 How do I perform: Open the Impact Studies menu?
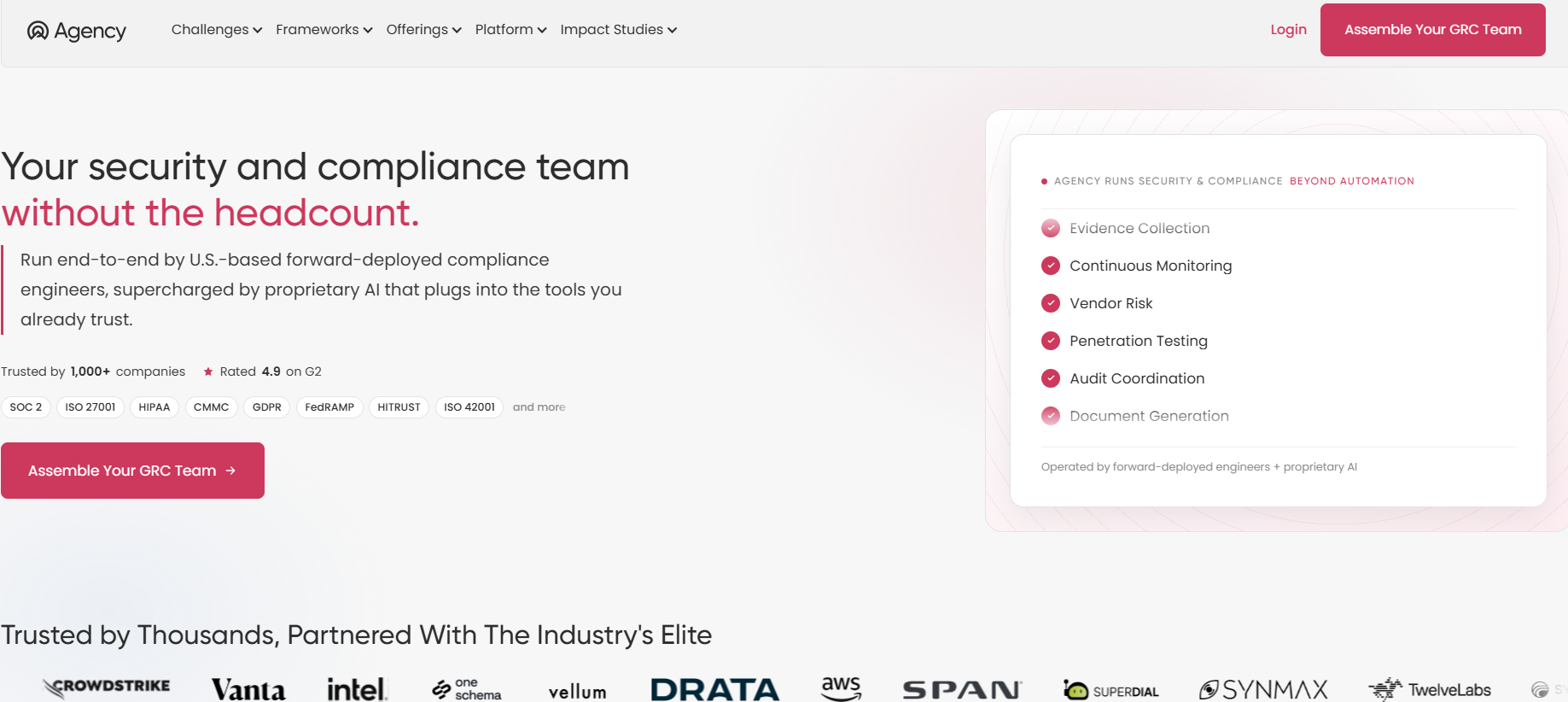(x=619, y=30)
